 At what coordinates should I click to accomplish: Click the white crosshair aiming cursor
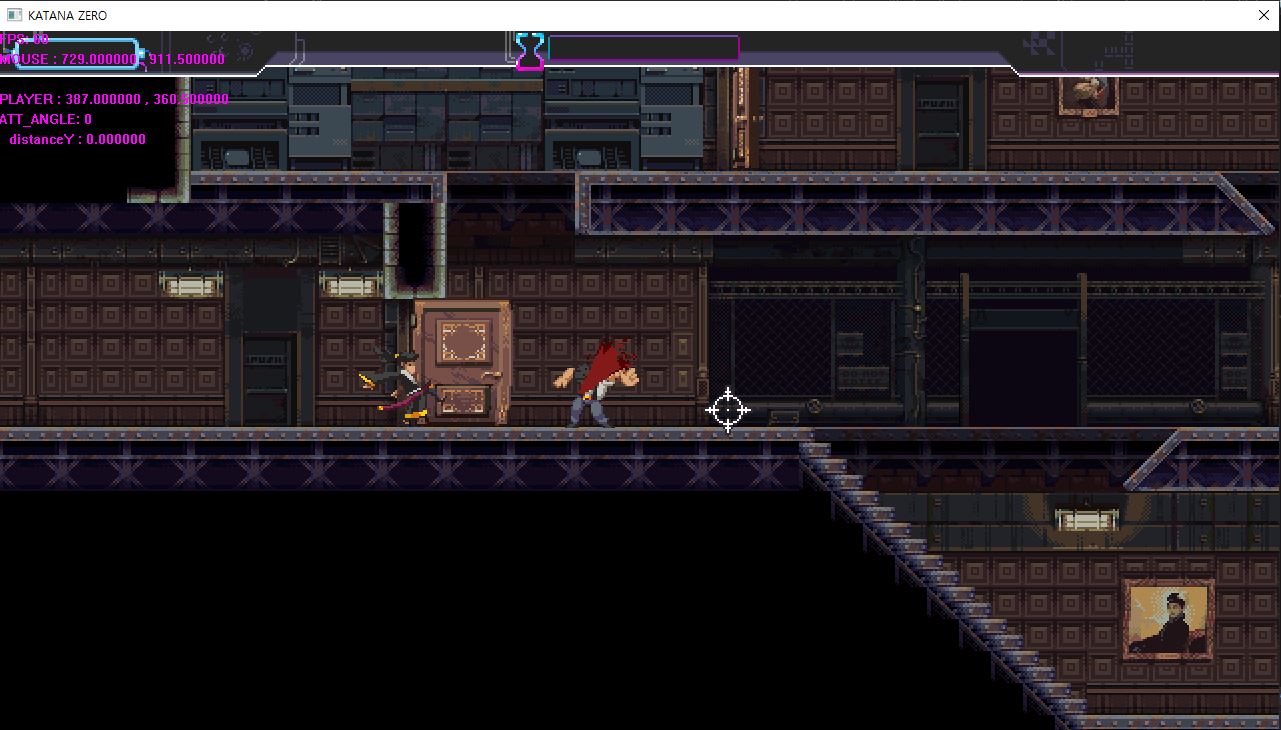point(728,410)
